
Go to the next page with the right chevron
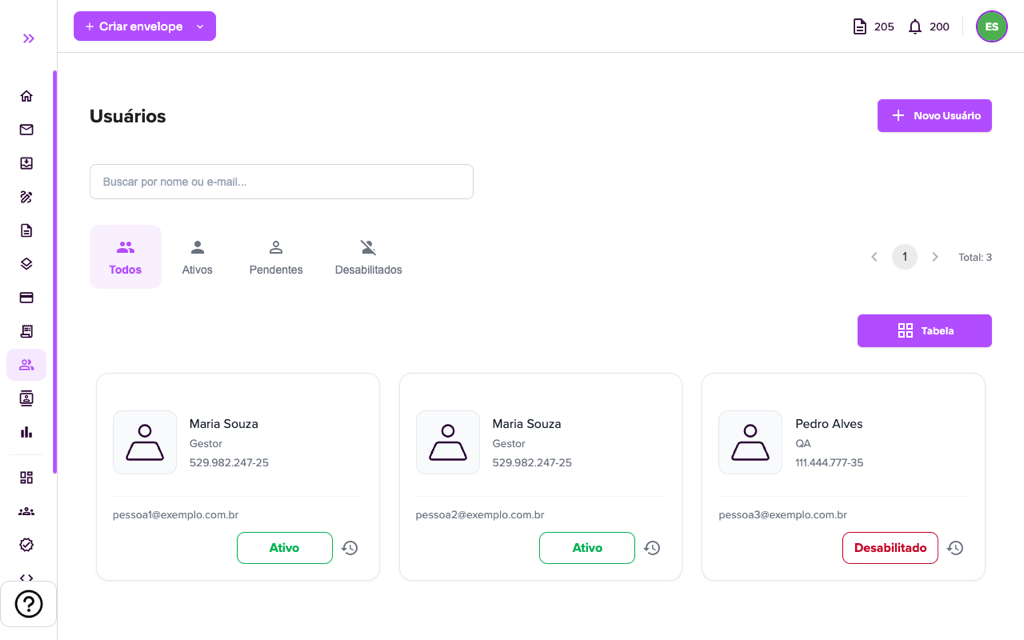click(x=935, y=257)
